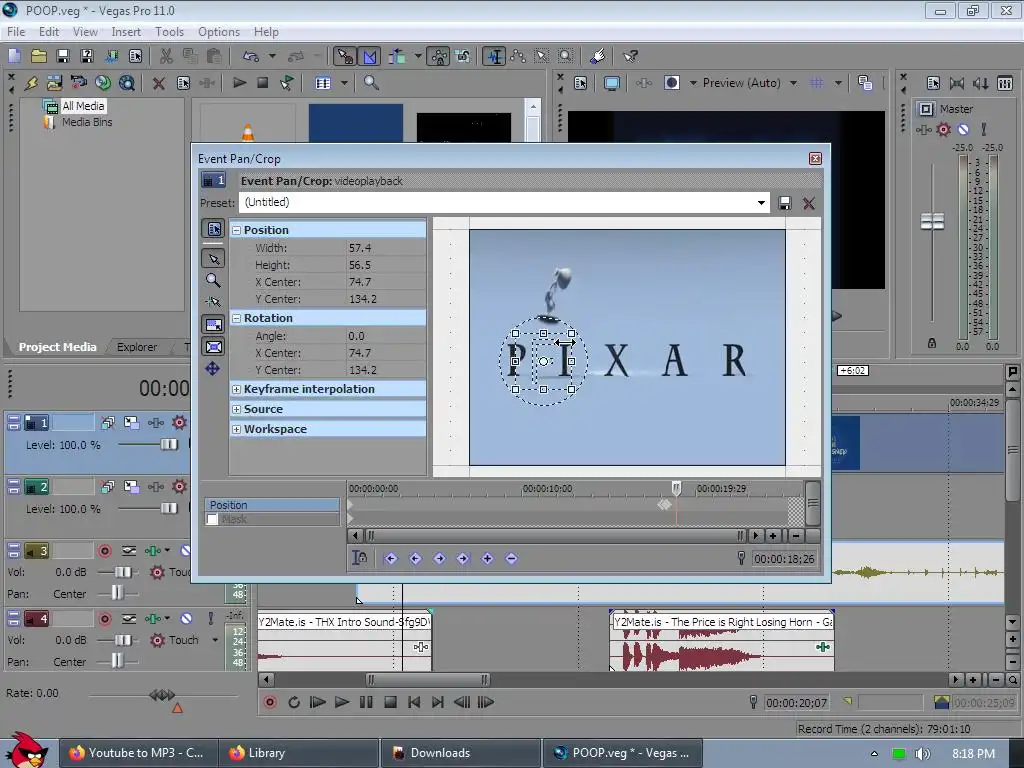The width and height of the screenshot is (1024, 768).
Task: Open the Preview (Auto) quality dropdown
Action: pyautogui.click(x=793, y=83)
